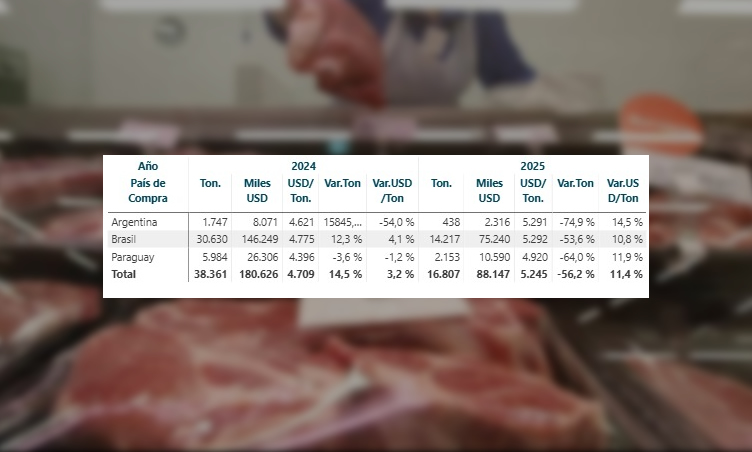Viewport: 752px width, 452px height.
Task: Select the Brasil row label
Action: 124,239
